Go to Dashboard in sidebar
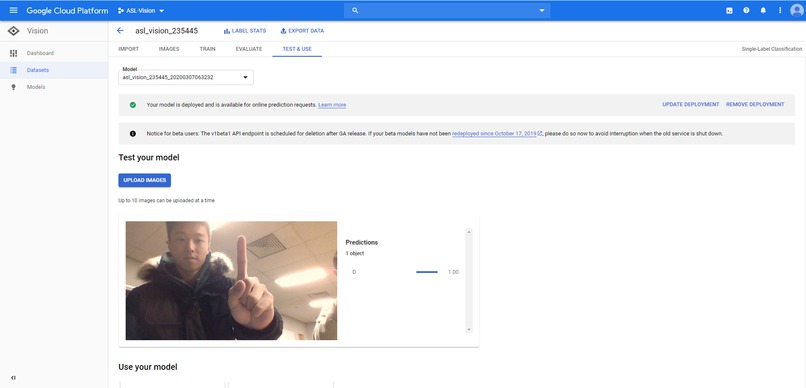Screen dimensions: 806x388 point(40,53)
